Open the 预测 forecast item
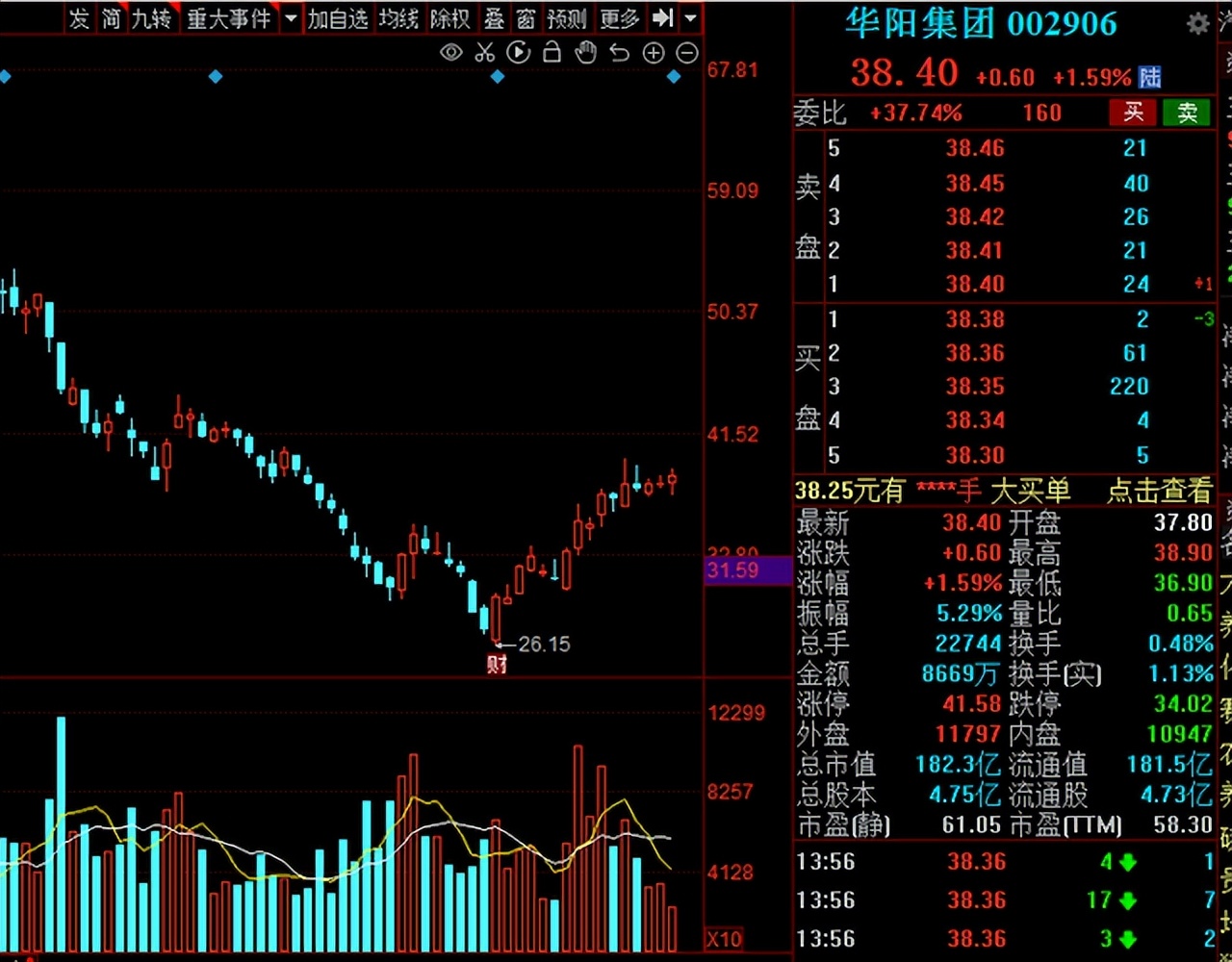Screen dimensions: 1232x962 pyautogui.click(x=567, y=18)
